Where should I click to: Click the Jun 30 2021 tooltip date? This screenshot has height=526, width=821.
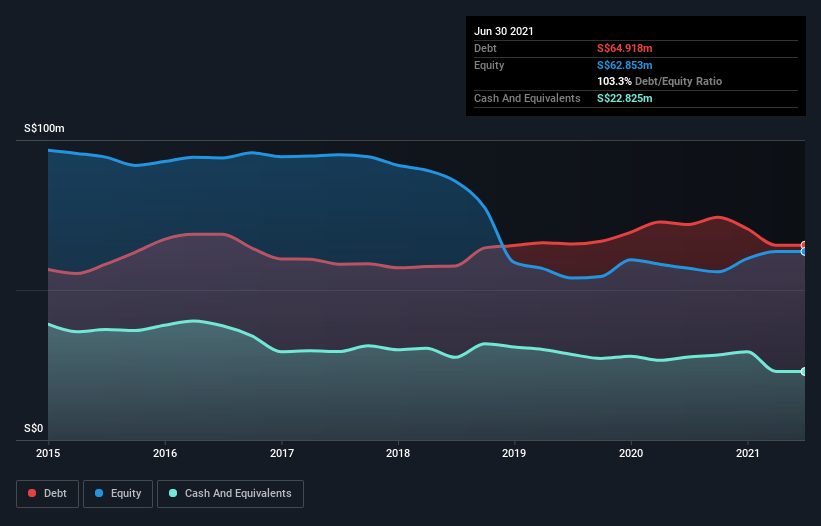(504, 31)
